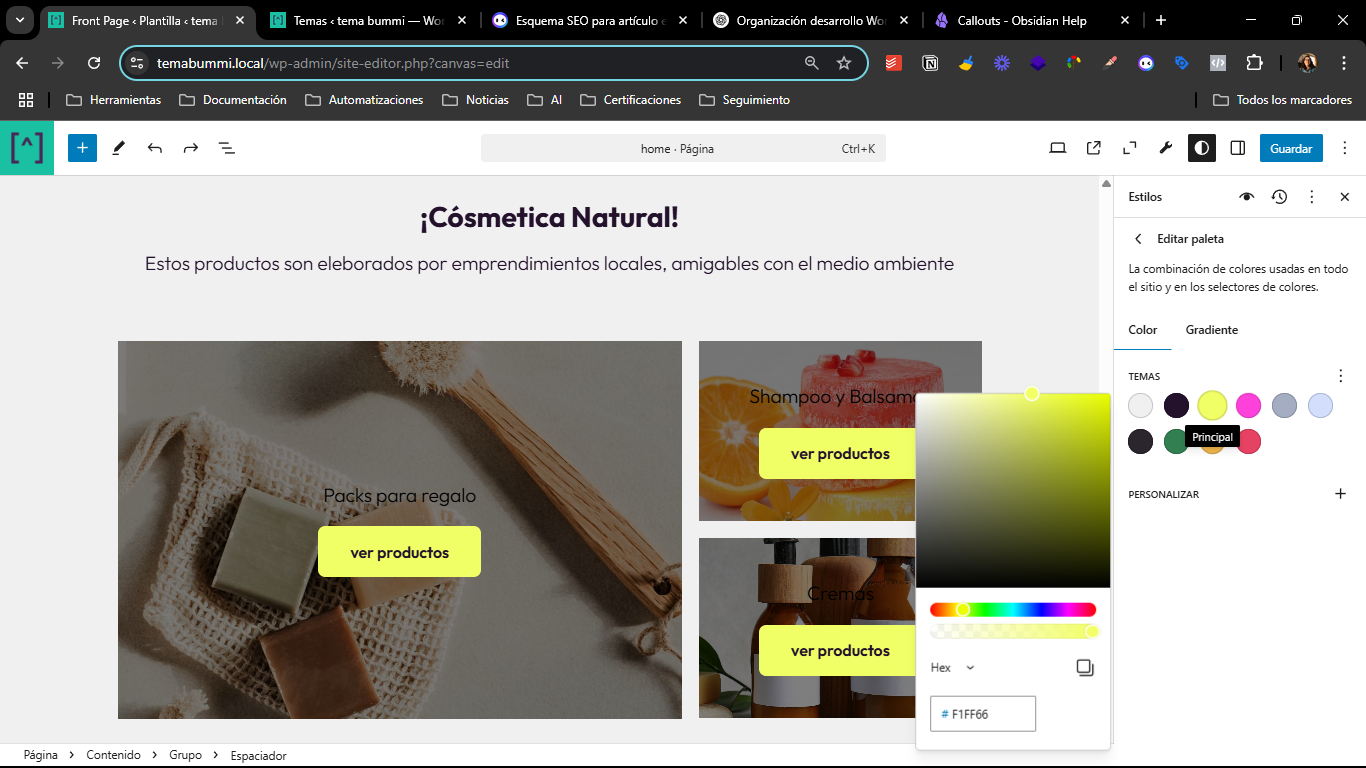The width and height of the screenshot is (1366, 768).
Task: Click the Guardar save button
Action: coord(1290,148)
